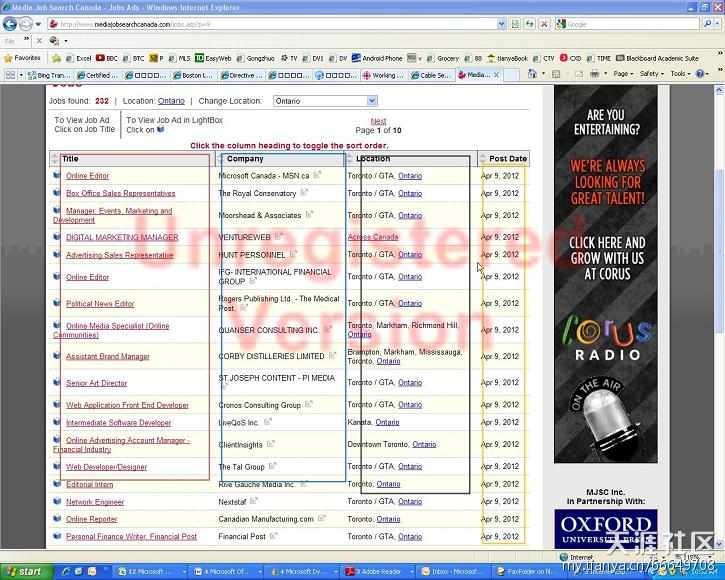
Task: Open LightBox icon for Network Engineer row
Action: click(57, 501)
